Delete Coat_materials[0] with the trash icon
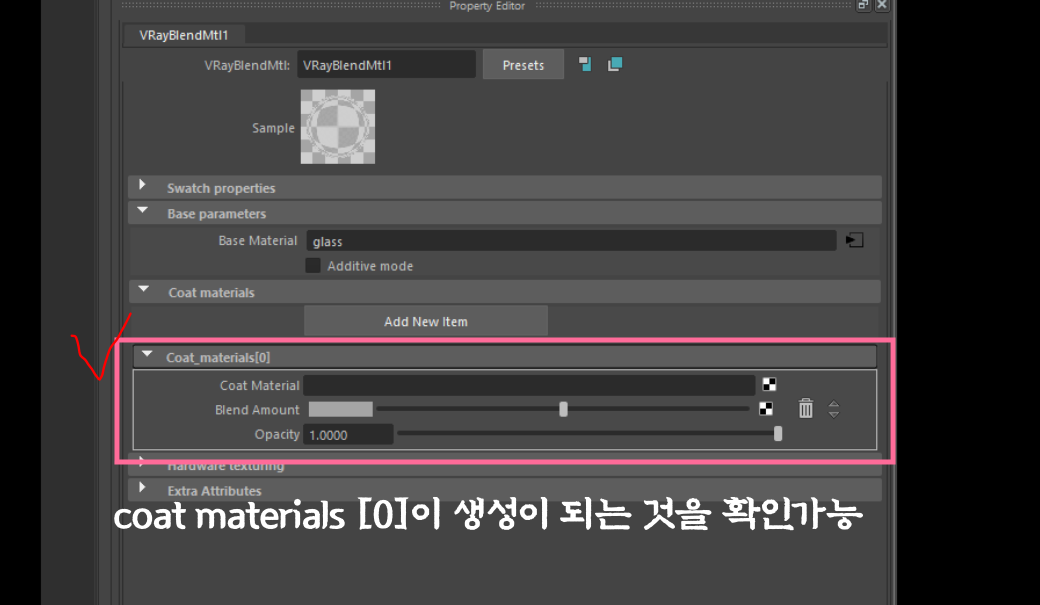 tap(805, 409)
